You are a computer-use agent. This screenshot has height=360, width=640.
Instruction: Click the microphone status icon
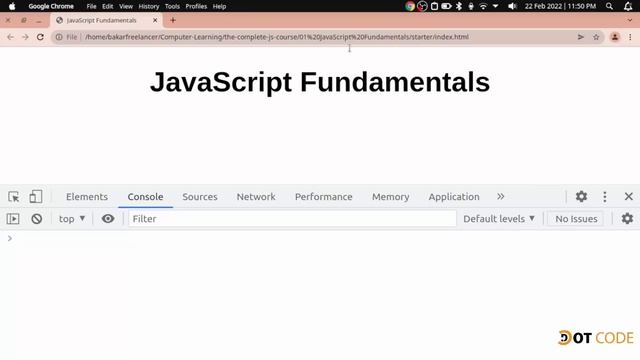(471, 6)
